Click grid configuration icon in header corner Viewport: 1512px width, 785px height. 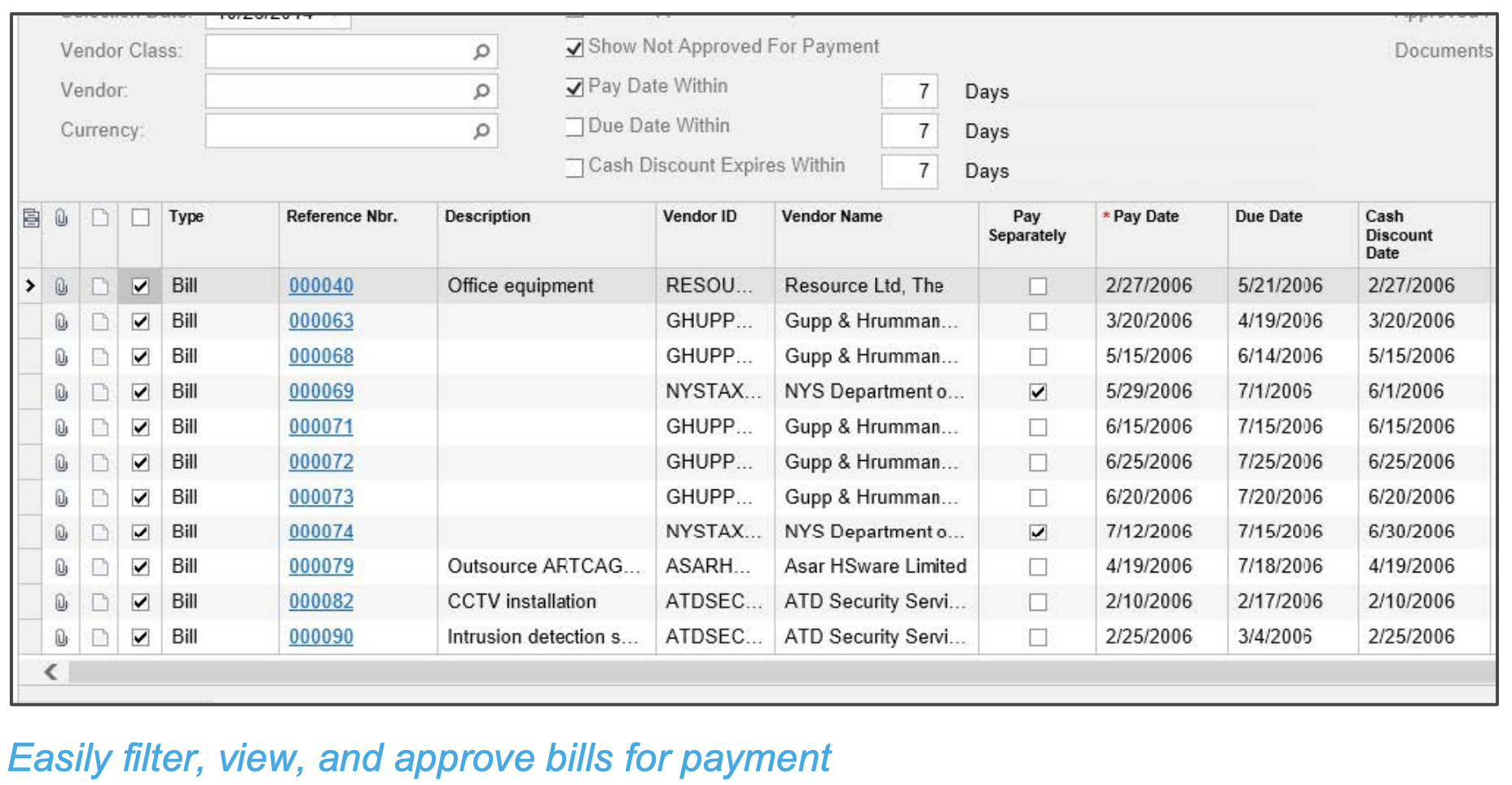tap(31, 218)
